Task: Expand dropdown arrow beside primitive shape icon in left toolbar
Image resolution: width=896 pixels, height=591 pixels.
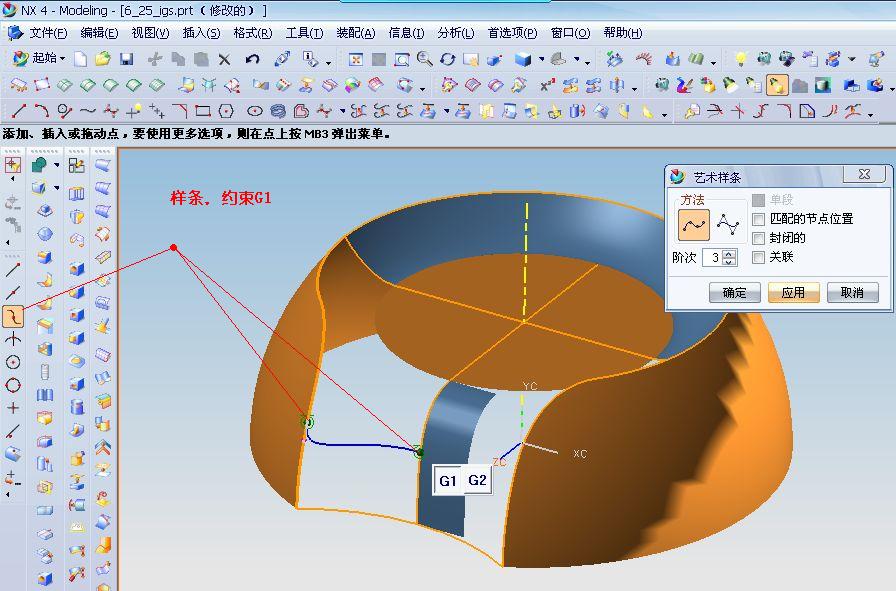Action: (x=57, y=165)
